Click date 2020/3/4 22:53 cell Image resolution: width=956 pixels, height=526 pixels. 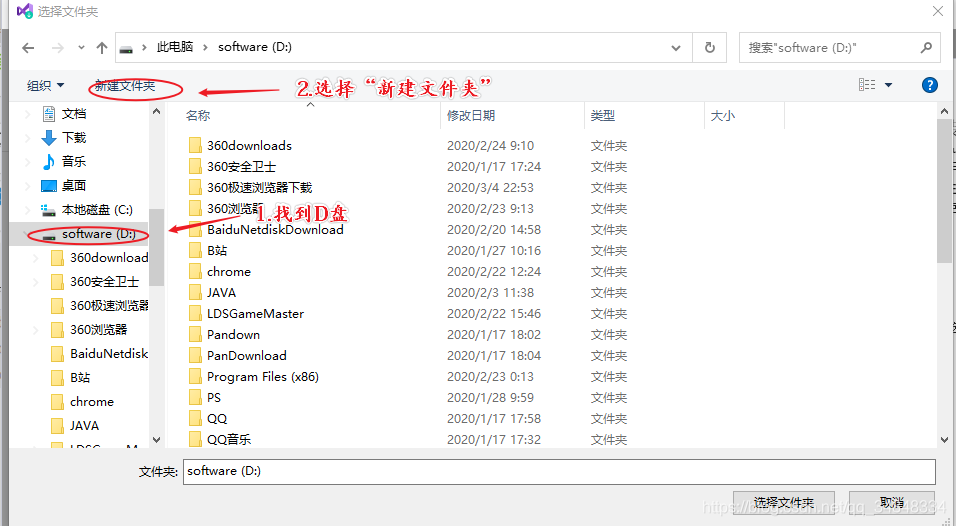click(x=490, y=188)
